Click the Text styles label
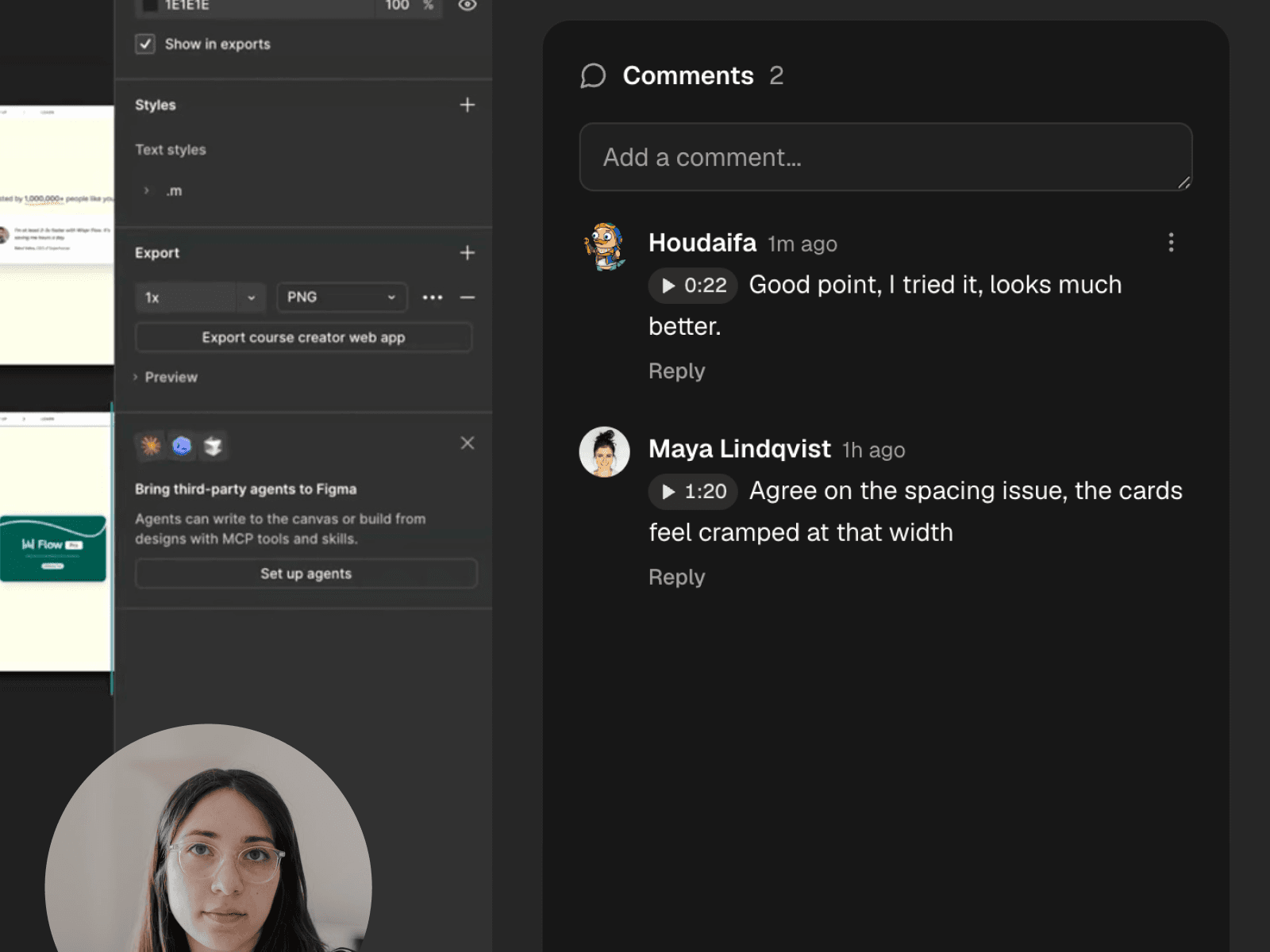This screenshot has height=952, width=1270. (171, 149)
